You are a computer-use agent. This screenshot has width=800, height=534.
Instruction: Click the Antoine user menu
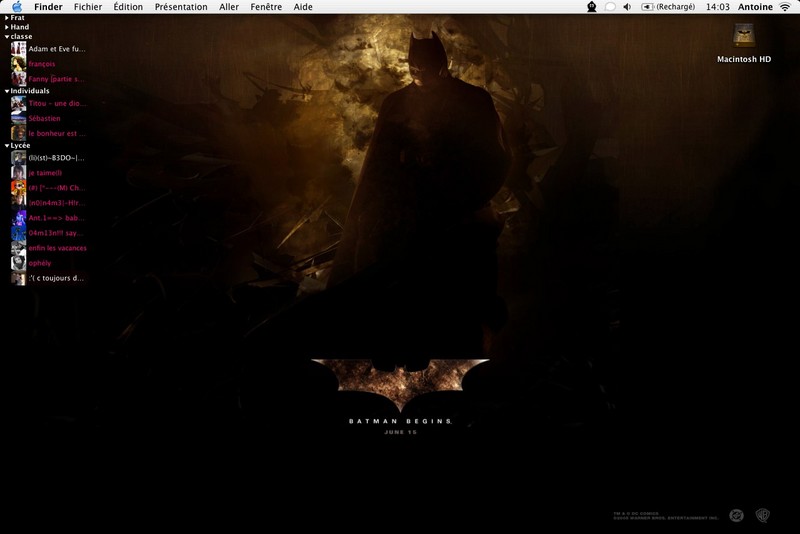point(755,7)
